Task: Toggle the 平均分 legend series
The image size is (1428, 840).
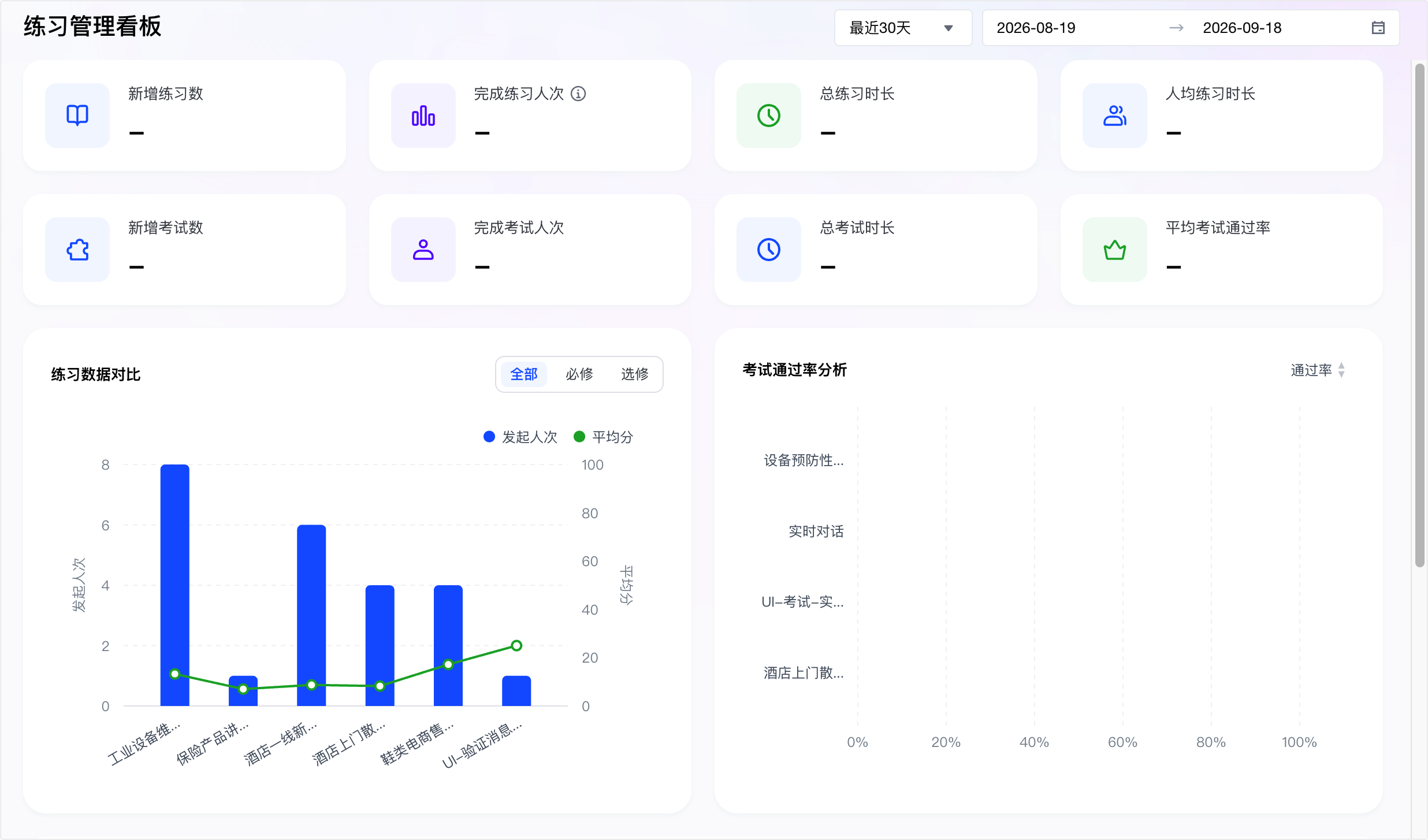Action: click(604, 437)
